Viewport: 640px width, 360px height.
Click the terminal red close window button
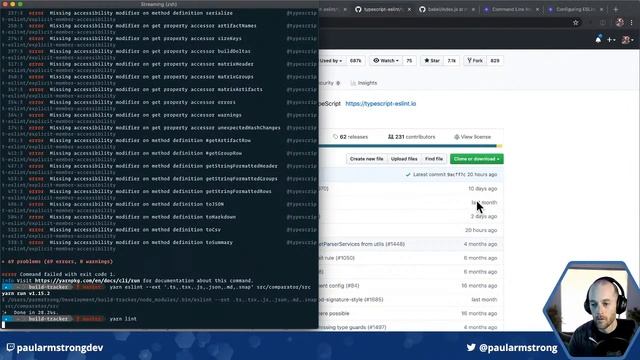coord(5,4)
